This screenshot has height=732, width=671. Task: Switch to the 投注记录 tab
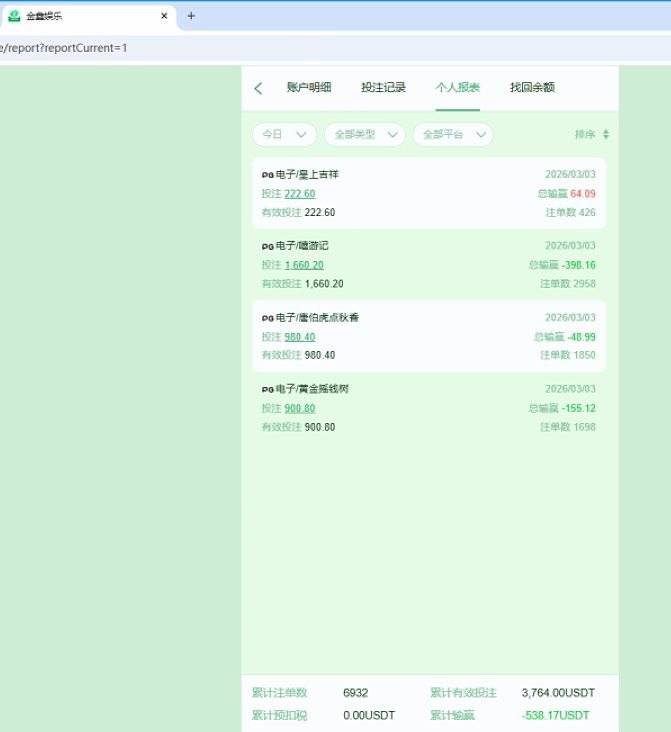tap(383, 87)
